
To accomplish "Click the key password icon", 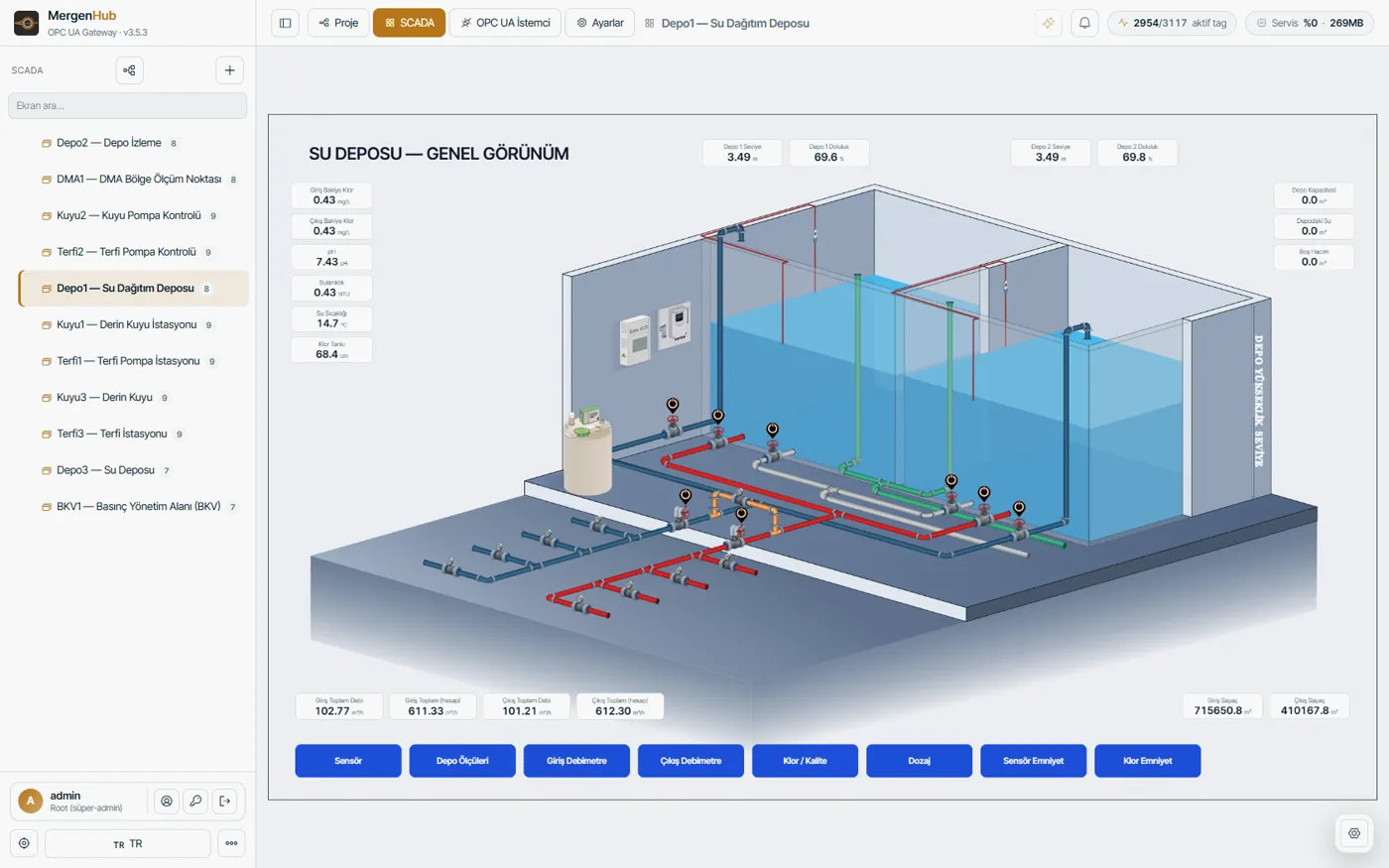I will pyautogui.click(x=195, y=802).
